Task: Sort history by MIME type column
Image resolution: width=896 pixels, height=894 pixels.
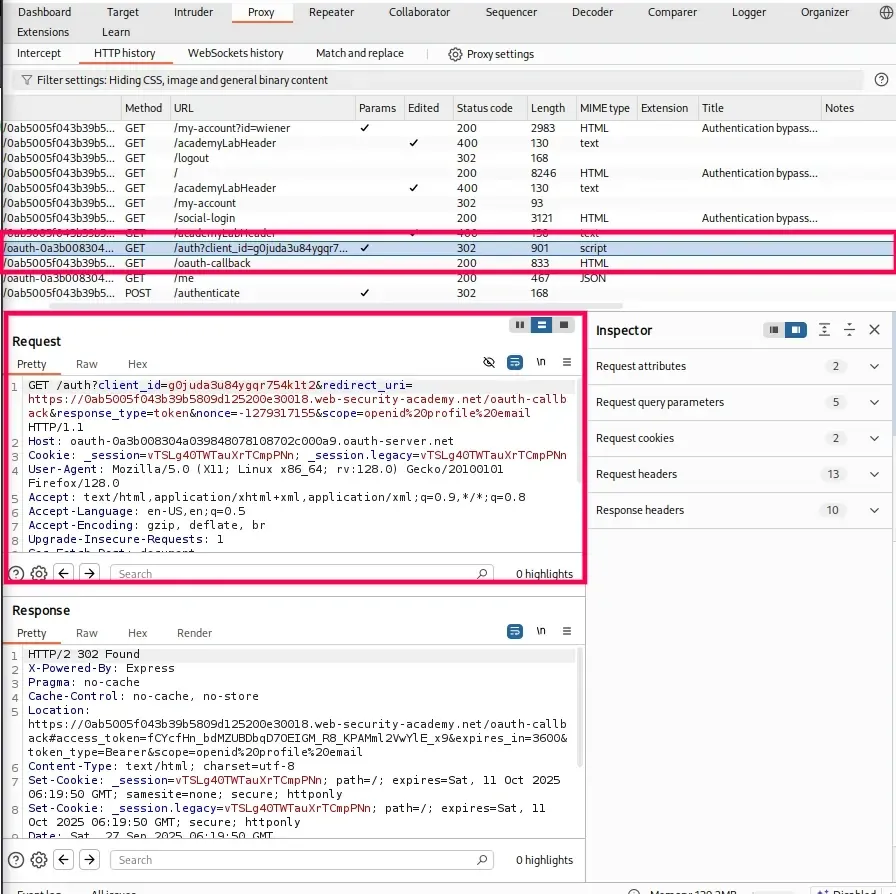Action: point(605,108)
